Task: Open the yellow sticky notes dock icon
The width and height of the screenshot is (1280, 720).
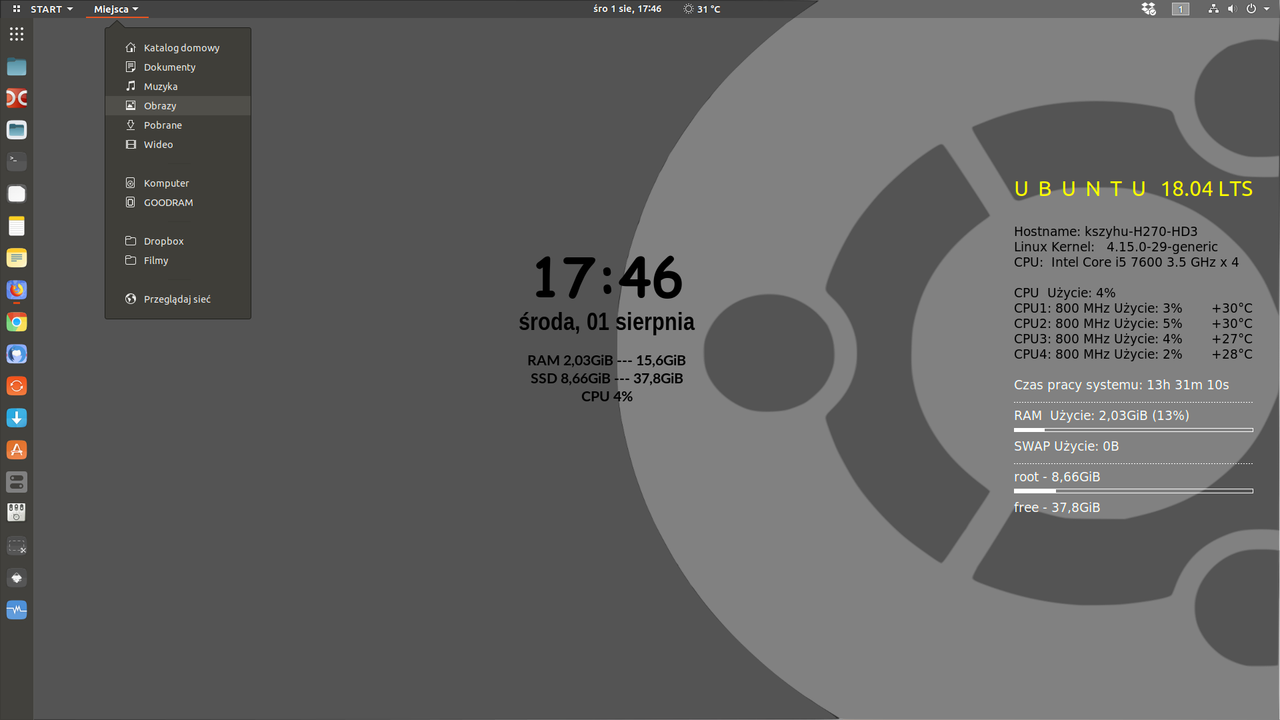Action: 16,258
